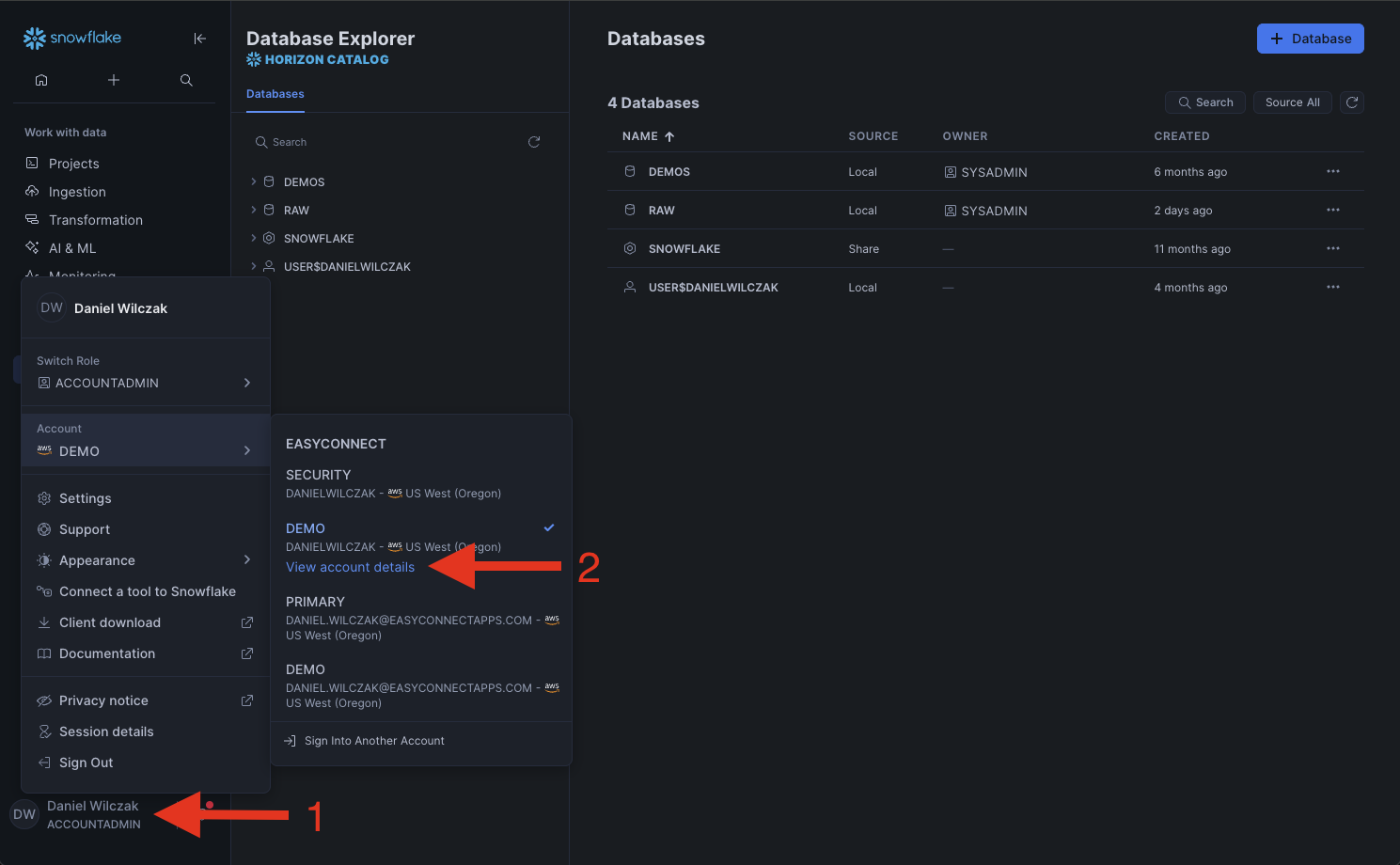Click the plus create icon in sidebar
The width and height of the screenshot is (1400, 865).
[114, 80]
